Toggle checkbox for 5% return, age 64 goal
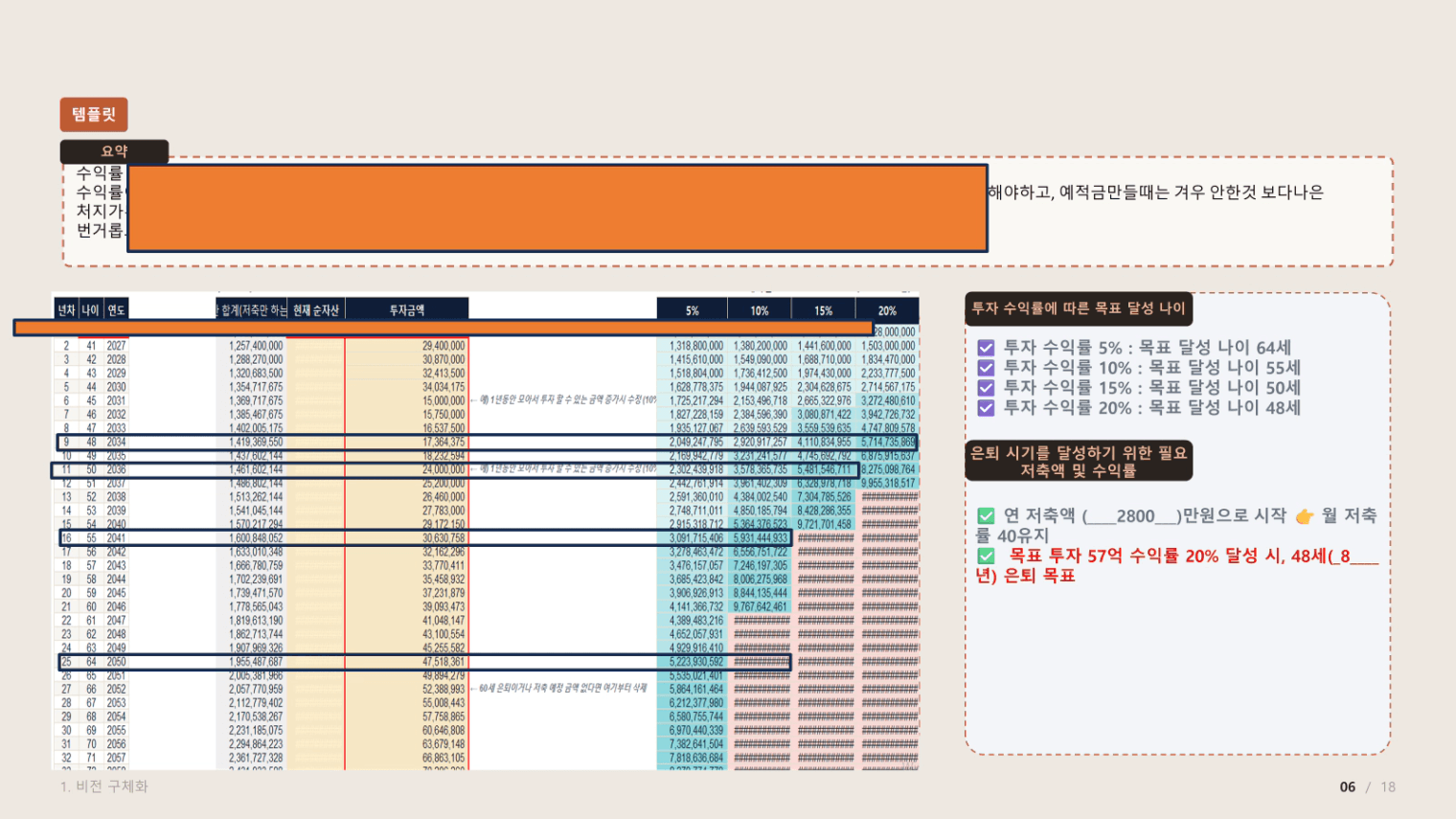Screen dimensions: 1456x819 tap(986, 348)
